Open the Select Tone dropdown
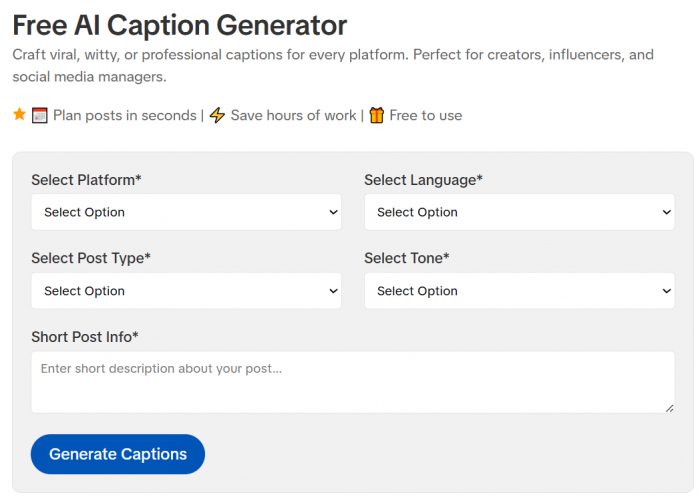This screenshot has height=503, width=700. tap(519, 291)
